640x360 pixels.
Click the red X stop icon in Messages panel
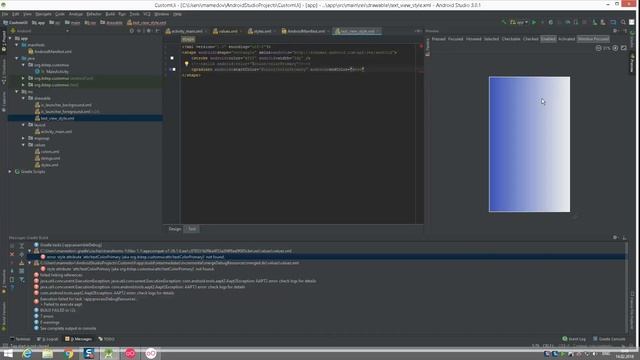click(12, 254)
